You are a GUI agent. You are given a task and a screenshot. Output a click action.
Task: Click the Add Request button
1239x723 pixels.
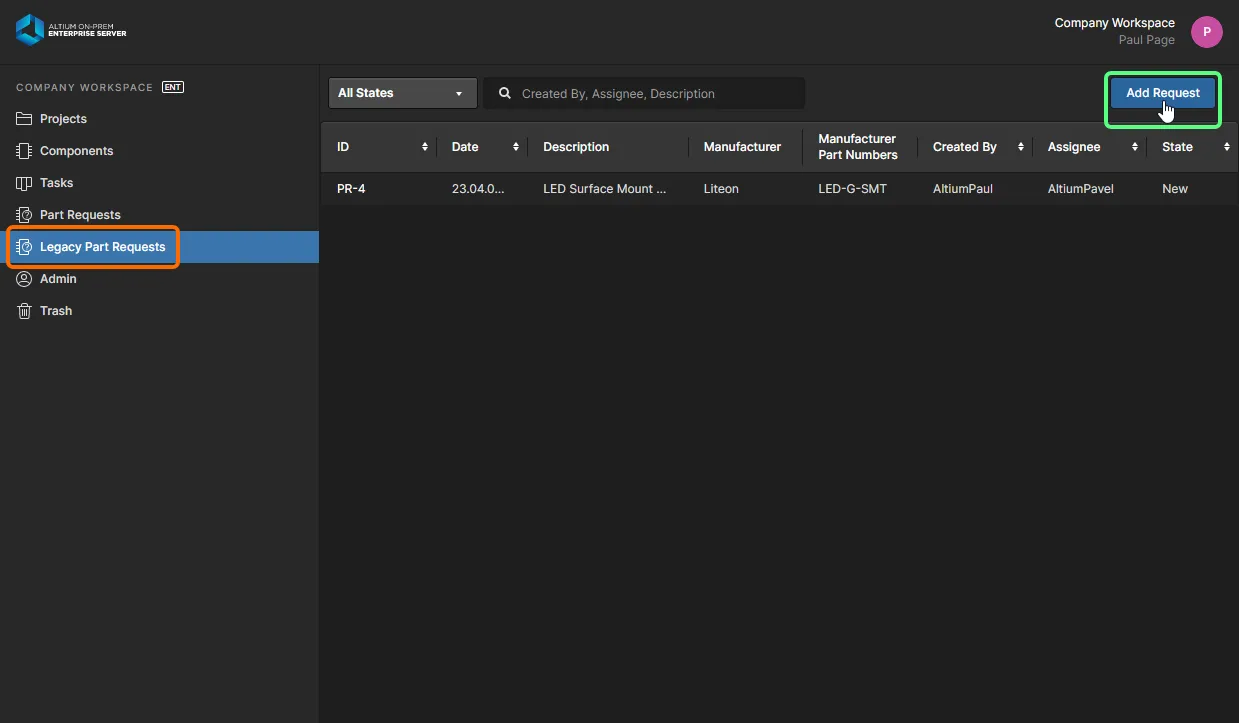[x=1163, y=93]
